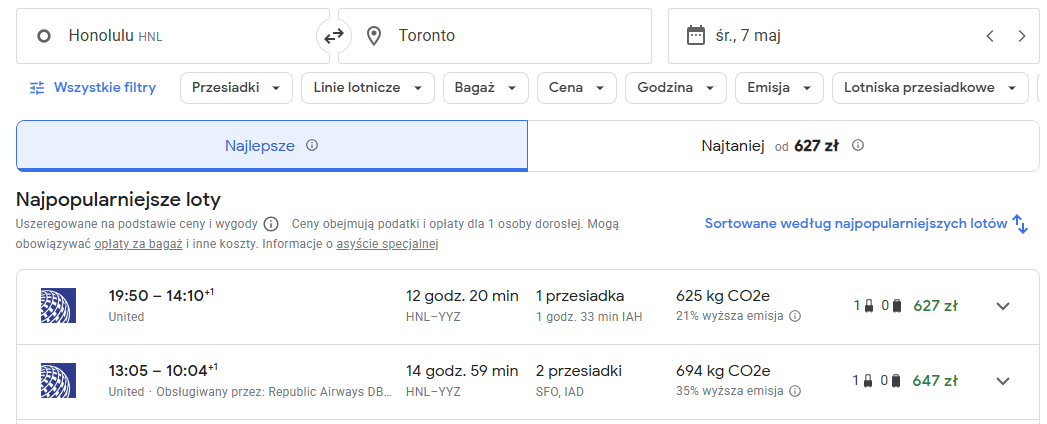Click the 625 kg CO2e emission value
Image resolution: width=1047 pixels, height=424 pixels.
(x=723, y=296)
